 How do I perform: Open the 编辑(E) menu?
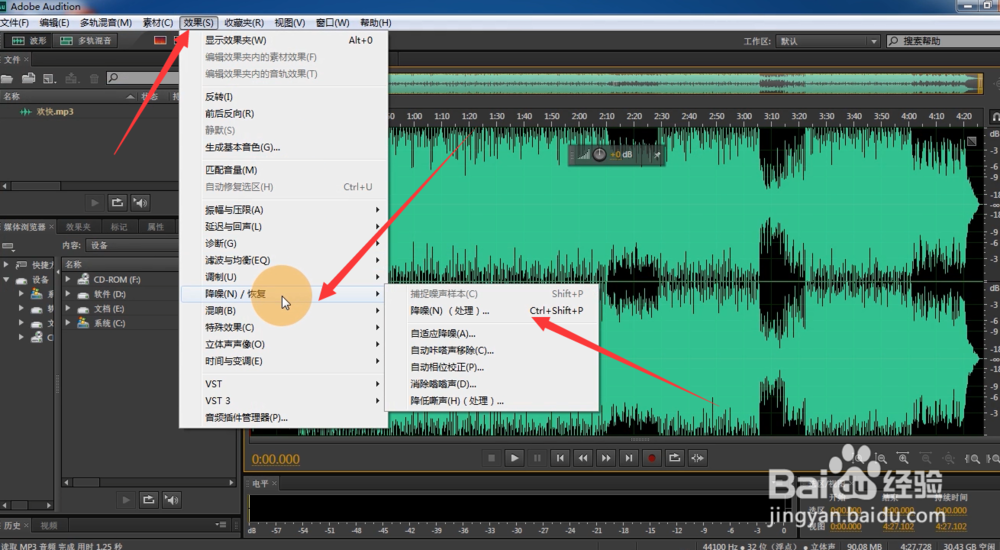[x=54, y=23]
